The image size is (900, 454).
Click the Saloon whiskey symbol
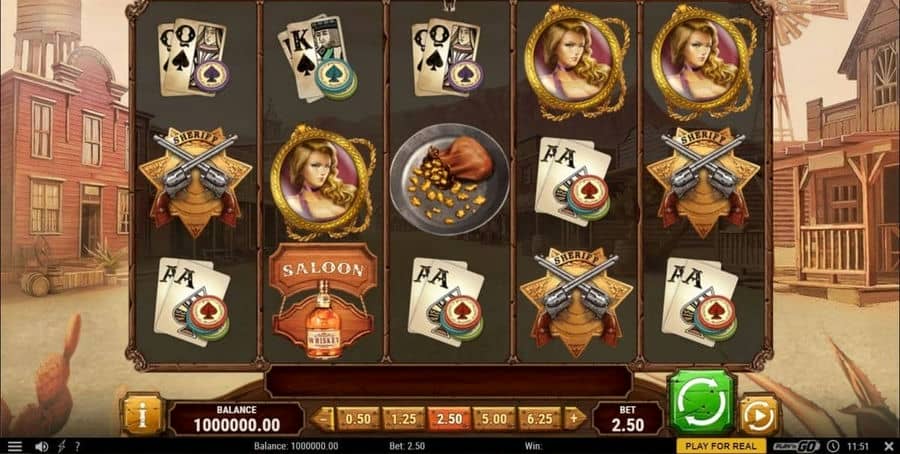pyautogui.click(x=323, y=301)
